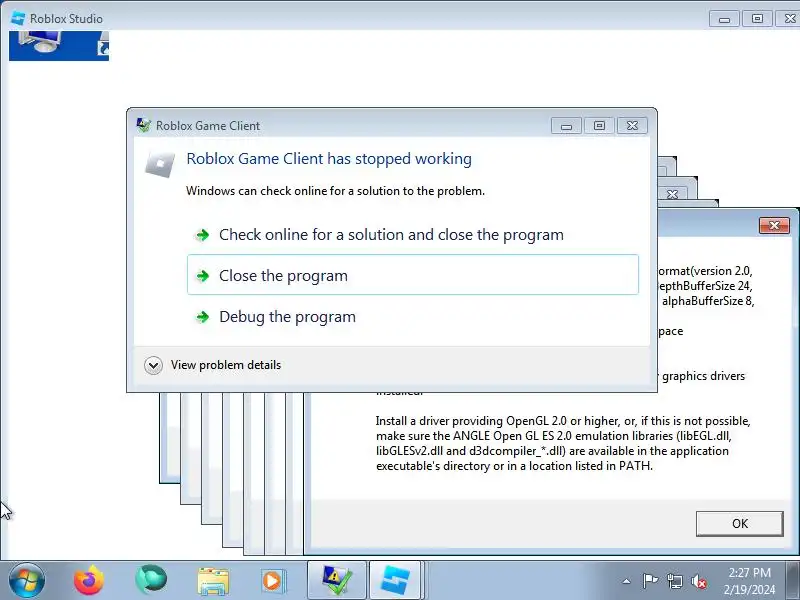
Task: Expand View problem details
Action: pos(213,365)
